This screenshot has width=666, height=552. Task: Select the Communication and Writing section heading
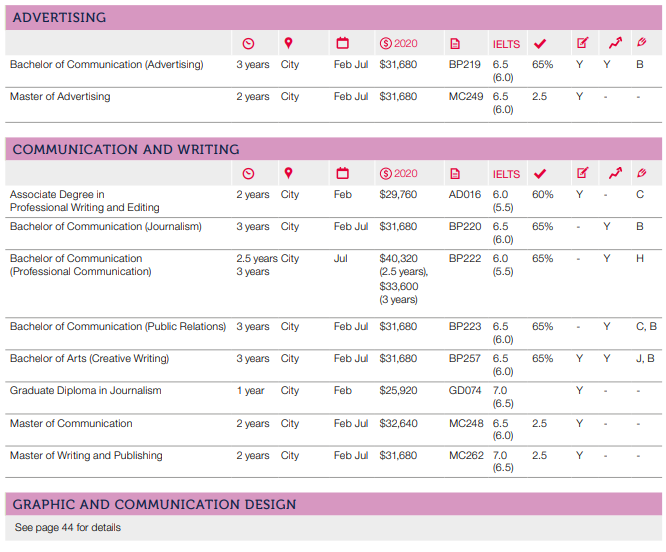pos(125,149)
